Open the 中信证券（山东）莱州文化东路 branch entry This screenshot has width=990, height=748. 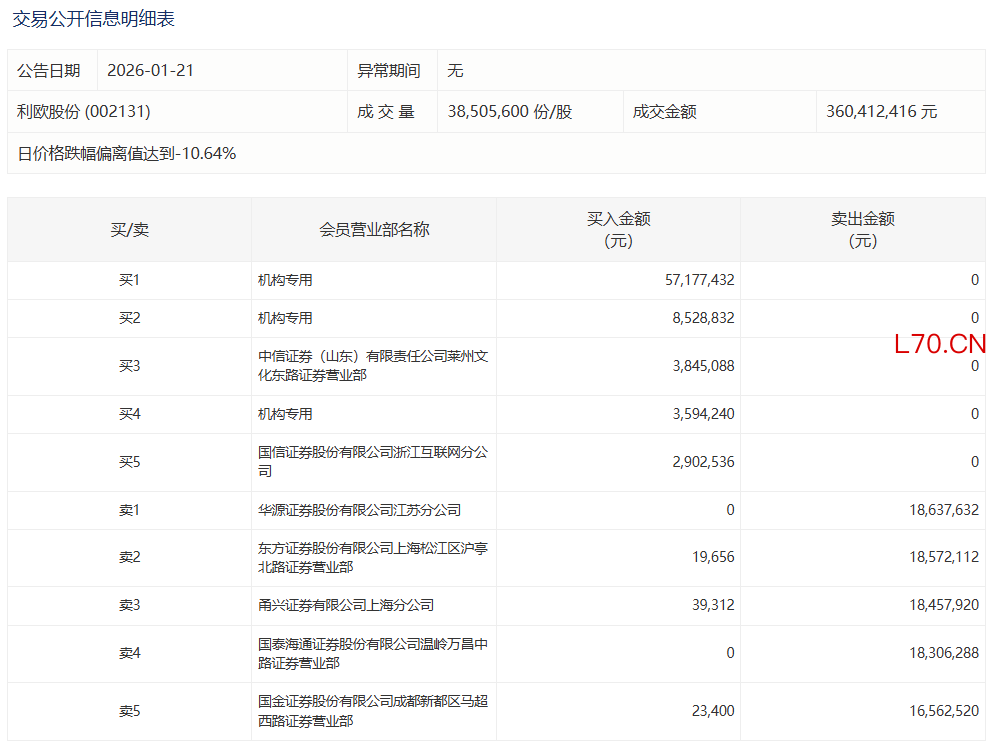(x=372, y=366)
